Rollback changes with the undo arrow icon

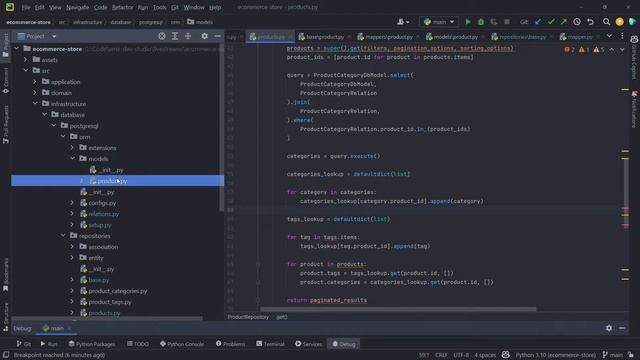(x=590, y=22)
